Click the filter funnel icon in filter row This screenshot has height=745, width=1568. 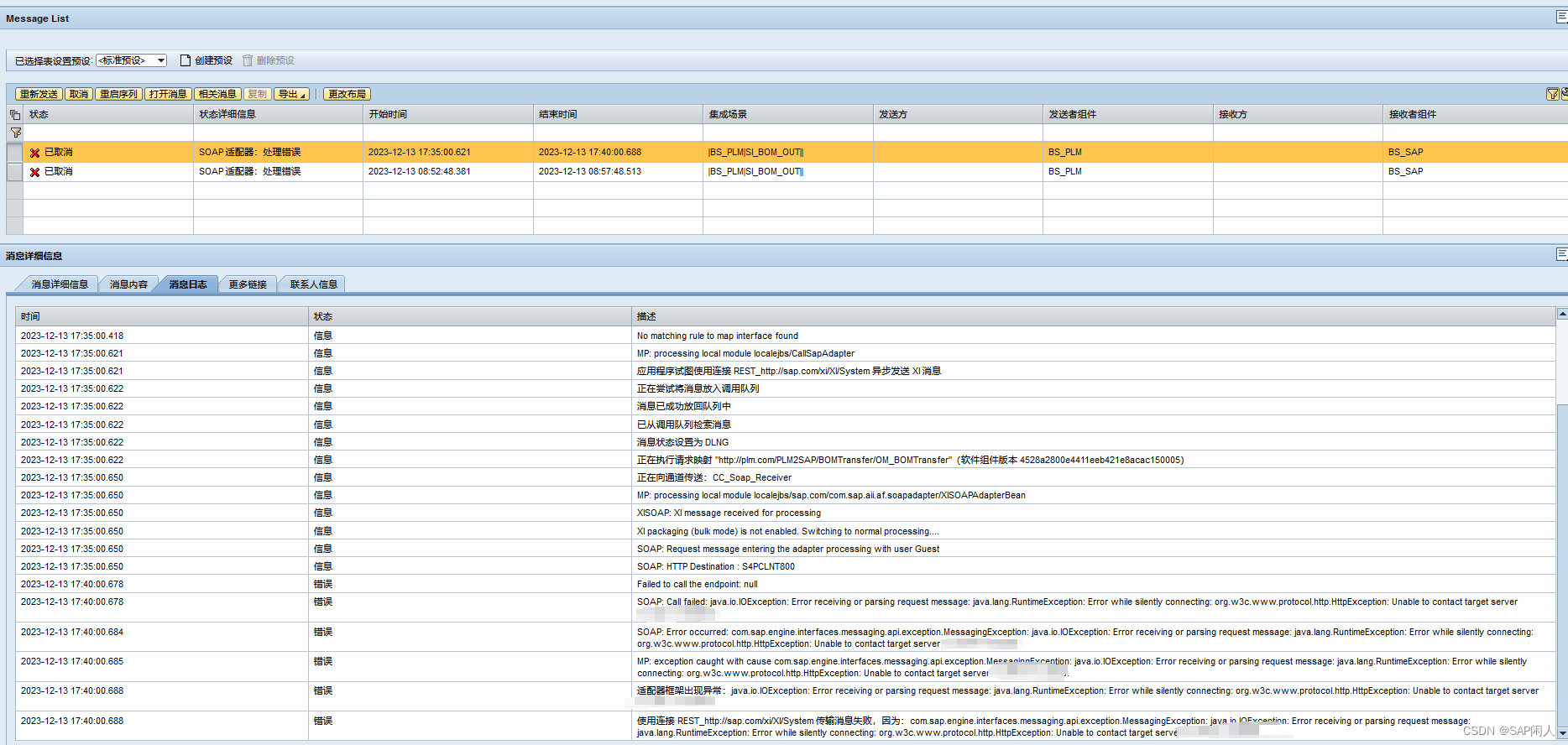pos(15,133)
